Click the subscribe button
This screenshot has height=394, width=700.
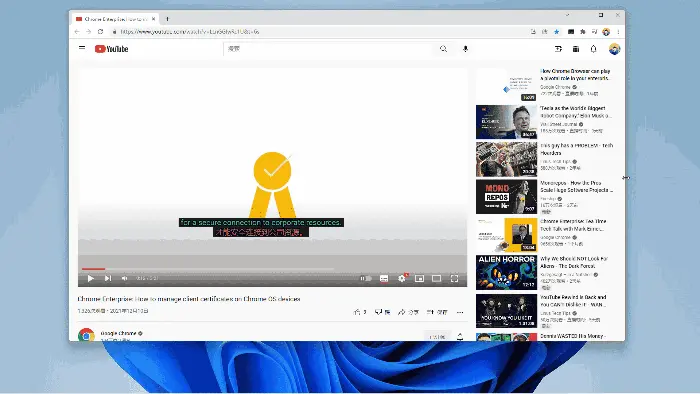click(x=437, y=337)
